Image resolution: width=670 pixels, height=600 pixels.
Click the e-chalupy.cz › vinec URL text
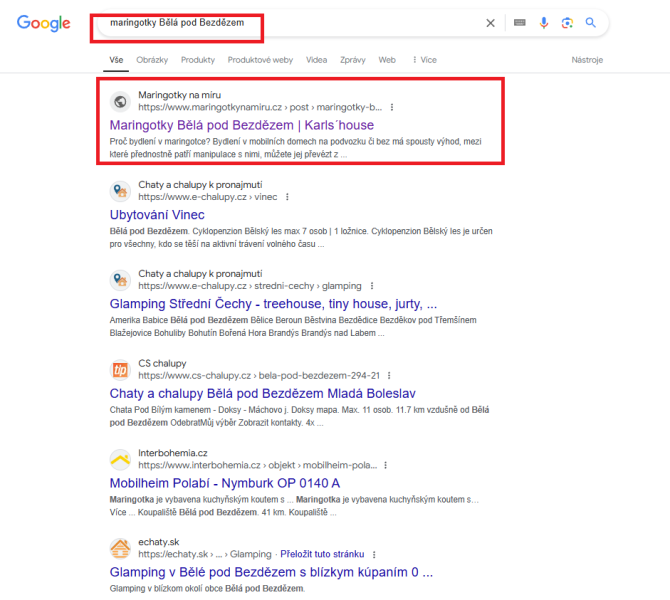pyautogui.click(x=208, y=197)
